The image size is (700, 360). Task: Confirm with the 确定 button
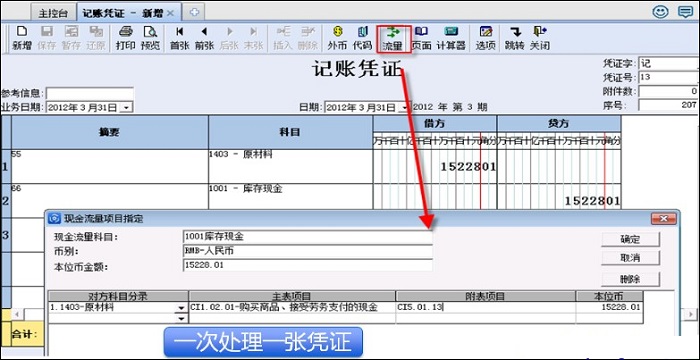click(630, 239)
